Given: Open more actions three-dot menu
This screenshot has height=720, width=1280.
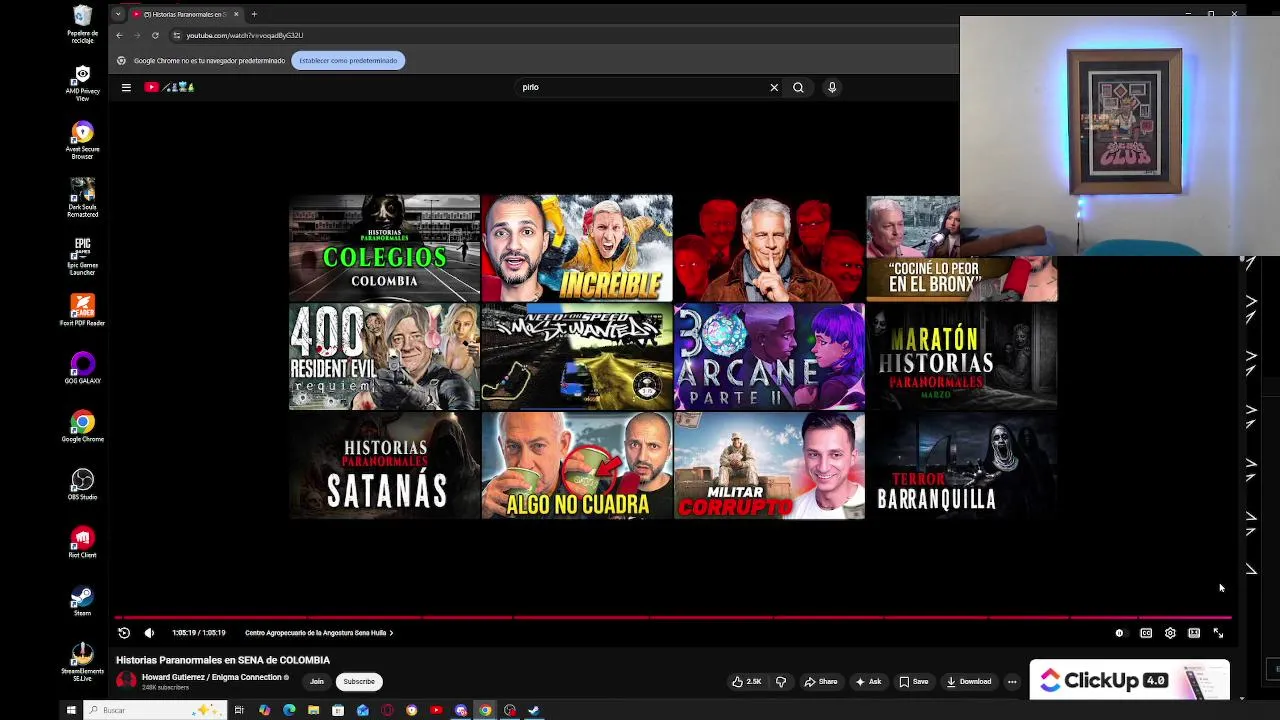Looking at the screenshot, I should [x=1012, y=682].
